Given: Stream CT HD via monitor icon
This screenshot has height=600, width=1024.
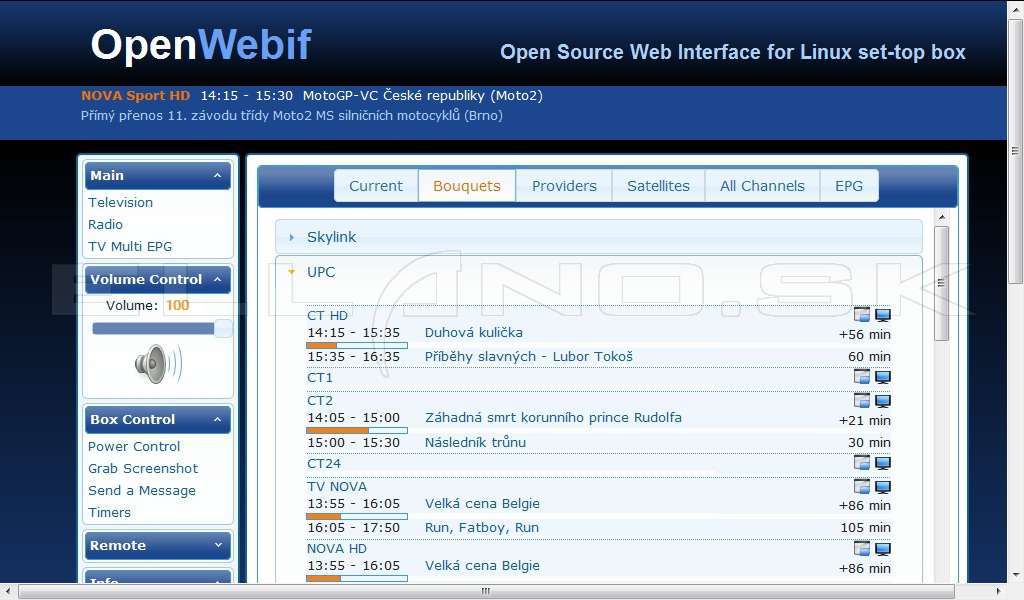Looking at the screenshot, I should (x=882, y=315).
